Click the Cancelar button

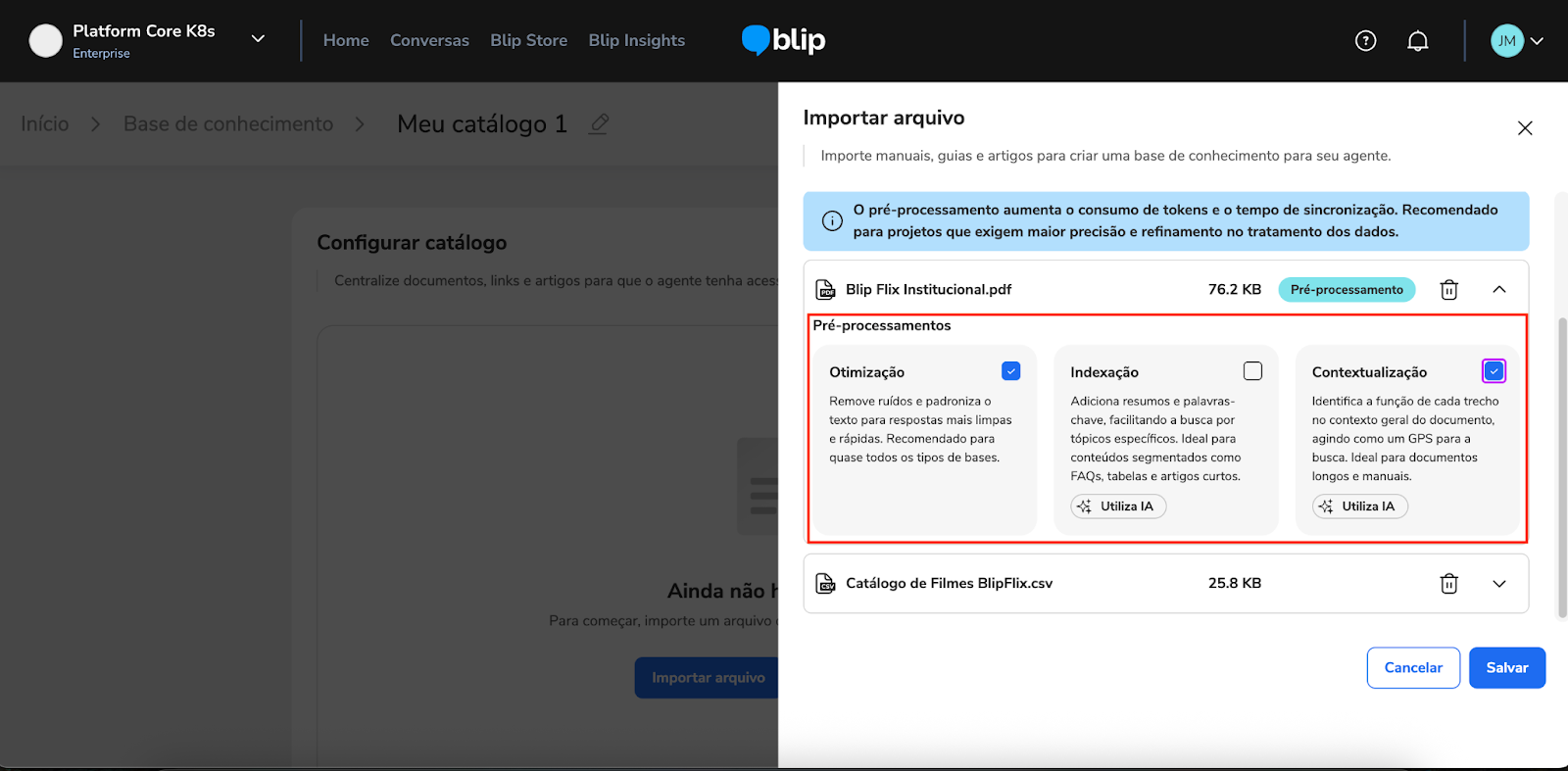[1412, 668]
